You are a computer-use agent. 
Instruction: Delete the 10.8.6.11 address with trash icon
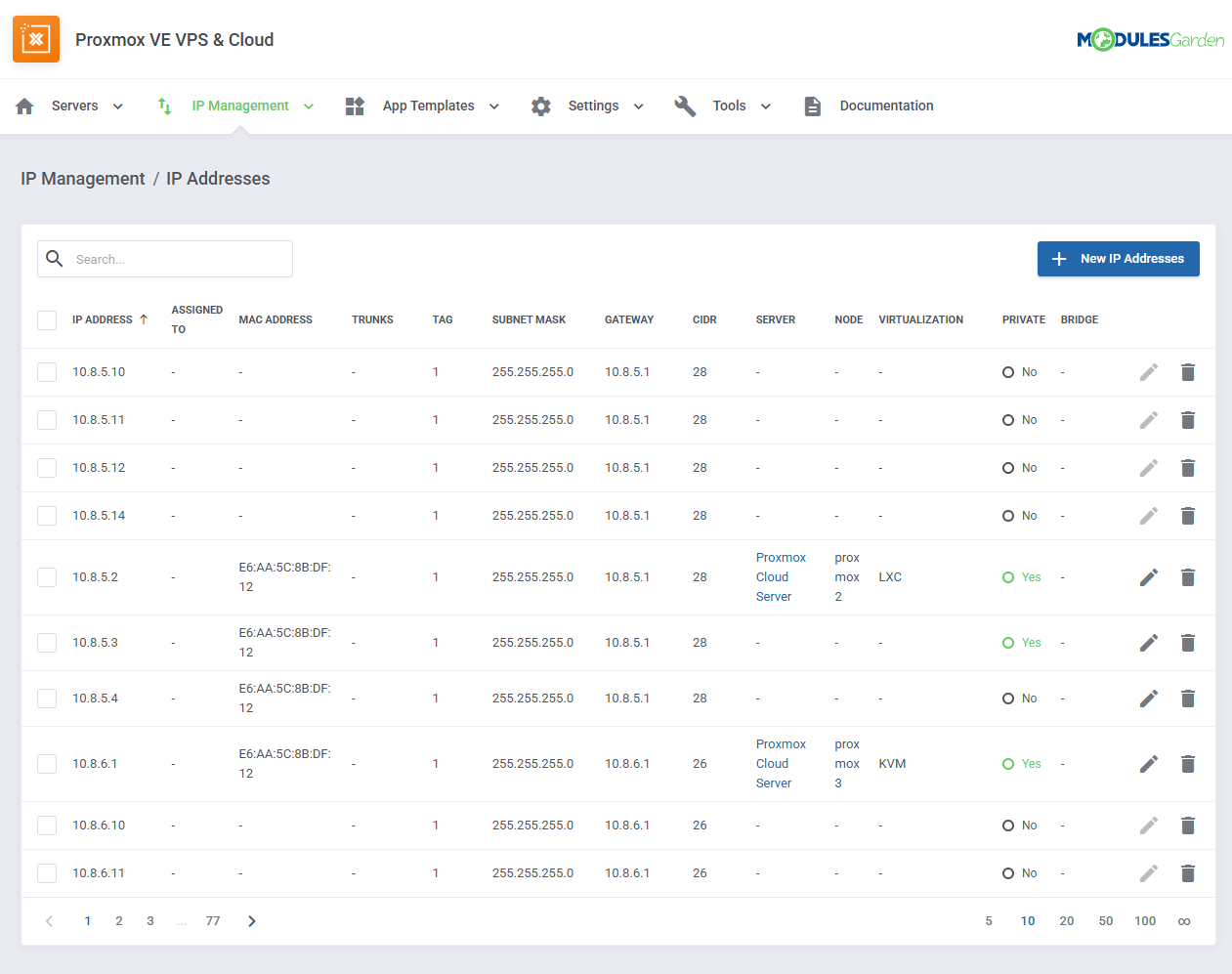coord(1188,873)
